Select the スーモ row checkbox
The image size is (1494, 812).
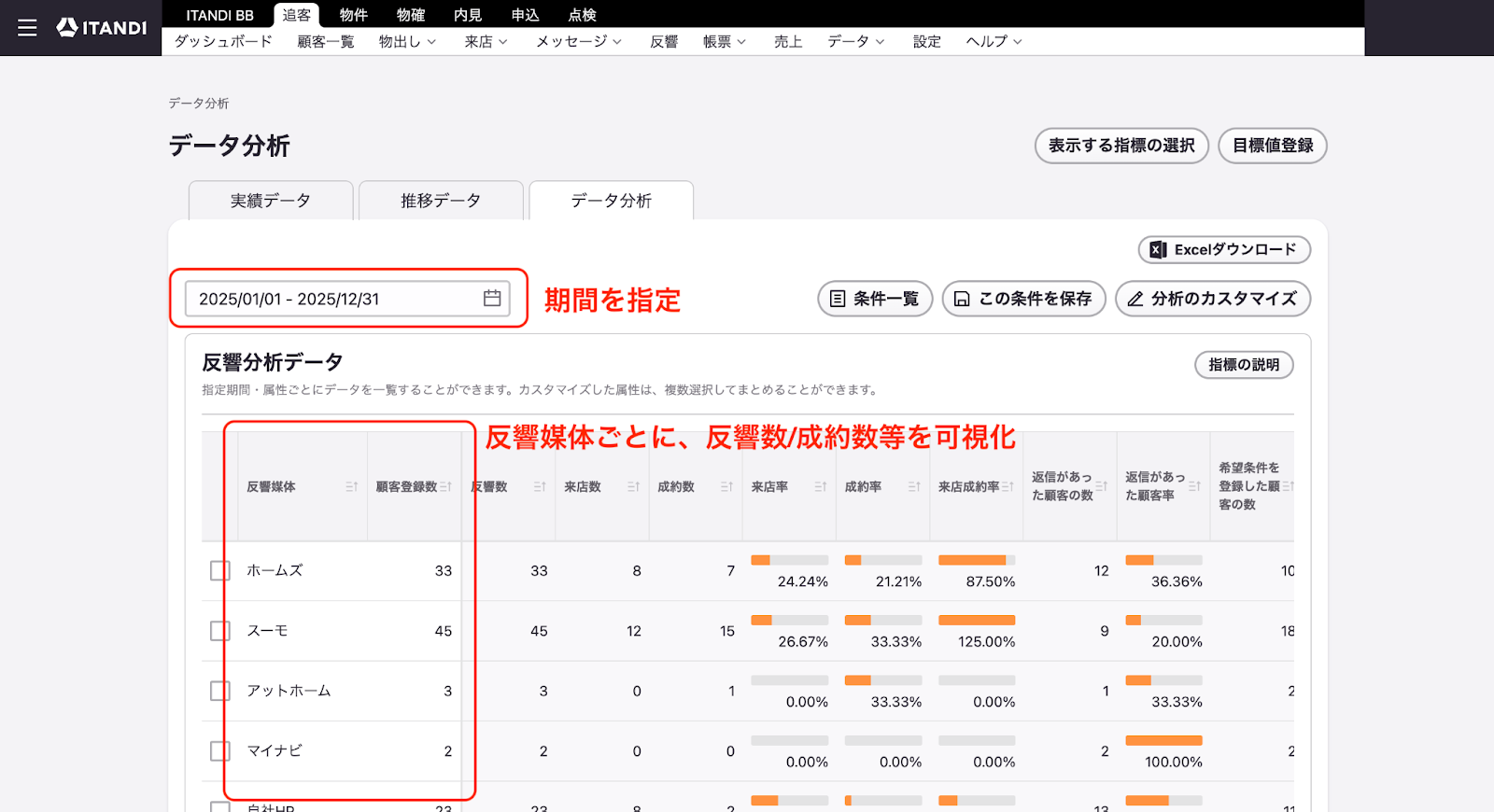coord(220,631)
